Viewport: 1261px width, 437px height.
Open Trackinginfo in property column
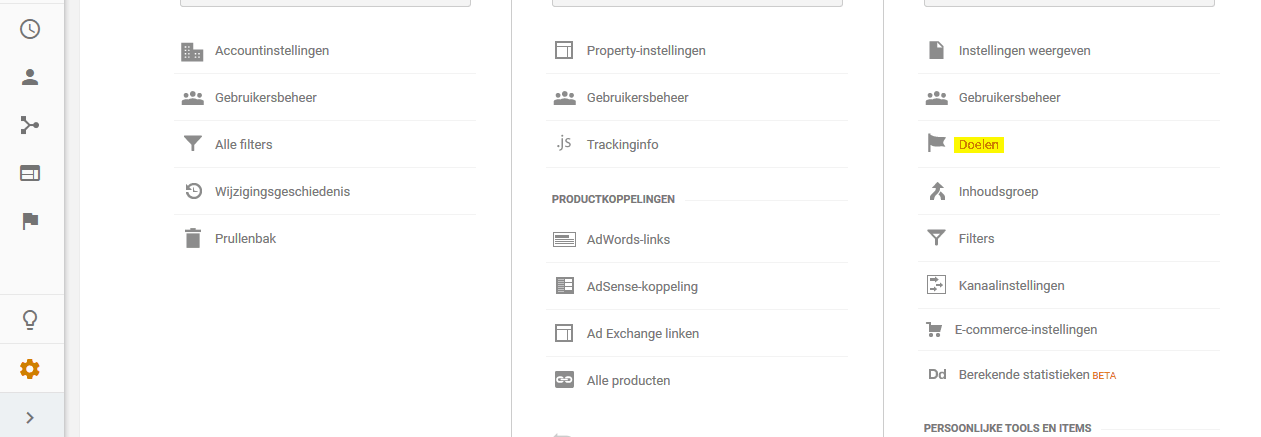coord(623,144)
